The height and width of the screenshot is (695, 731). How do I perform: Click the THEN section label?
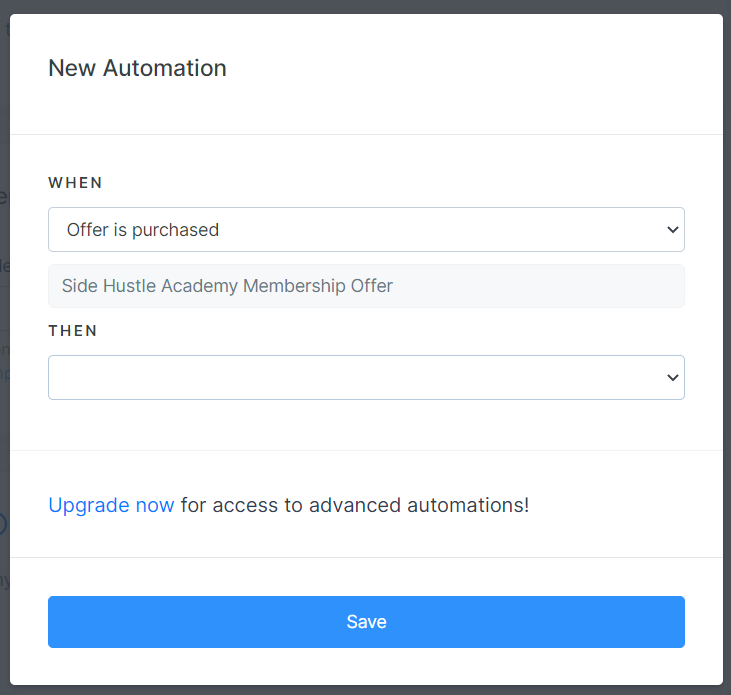[73, 330]
